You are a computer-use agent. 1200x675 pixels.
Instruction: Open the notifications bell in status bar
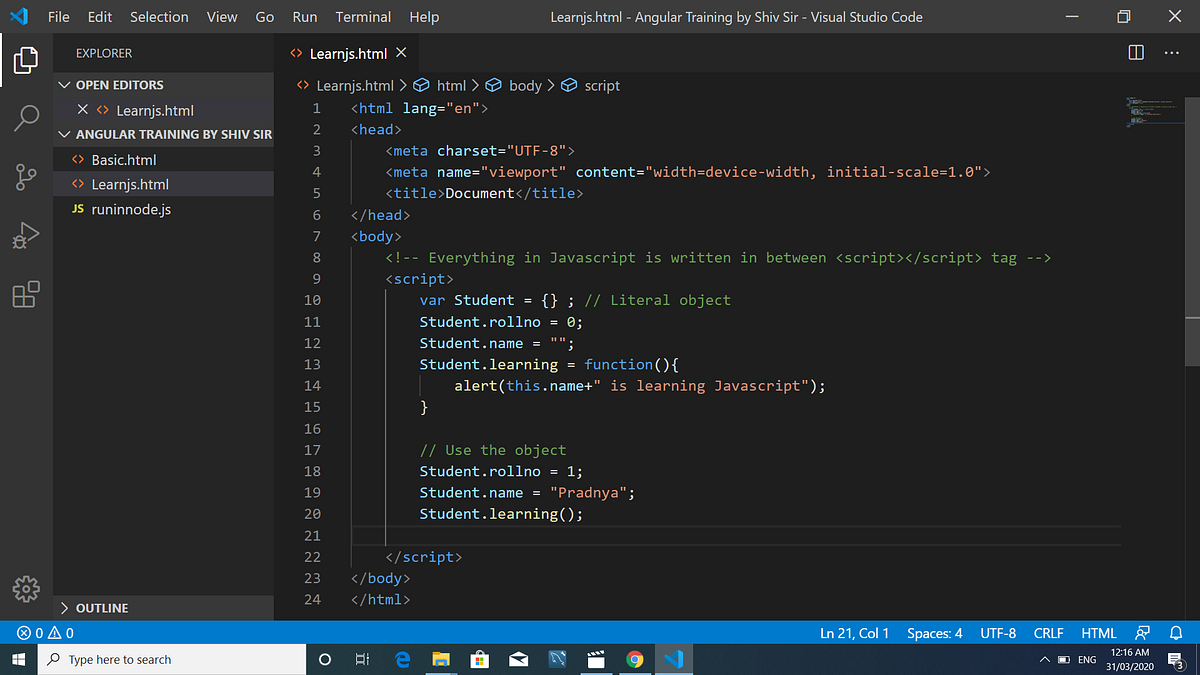pyautogui.click(x=1176, y=632)
